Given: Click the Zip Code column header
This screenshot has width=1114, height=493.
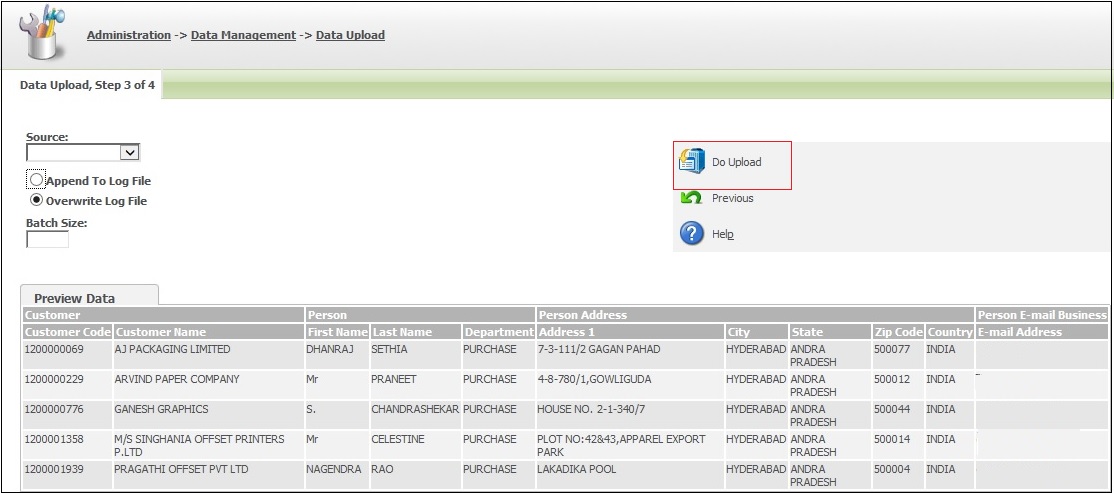Looking at the screenshot, I should pyautogui.click(x=897, y=332).
